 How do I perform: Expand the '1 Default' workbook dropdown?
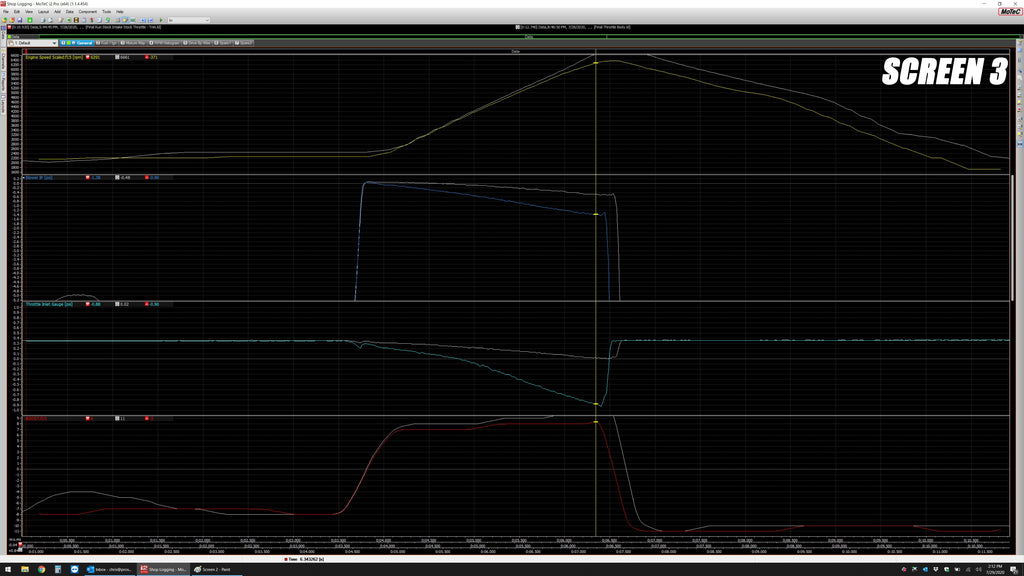(x=54, y=43)
